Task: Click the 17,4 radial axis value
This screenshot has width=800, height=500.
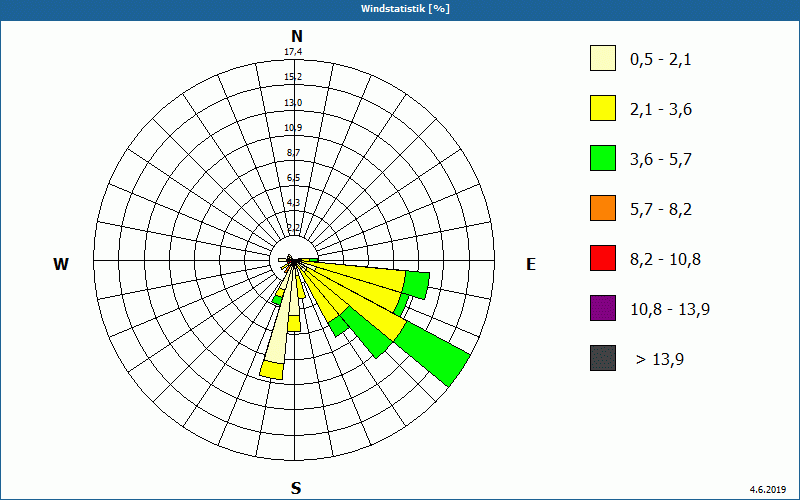Action: 293,52
